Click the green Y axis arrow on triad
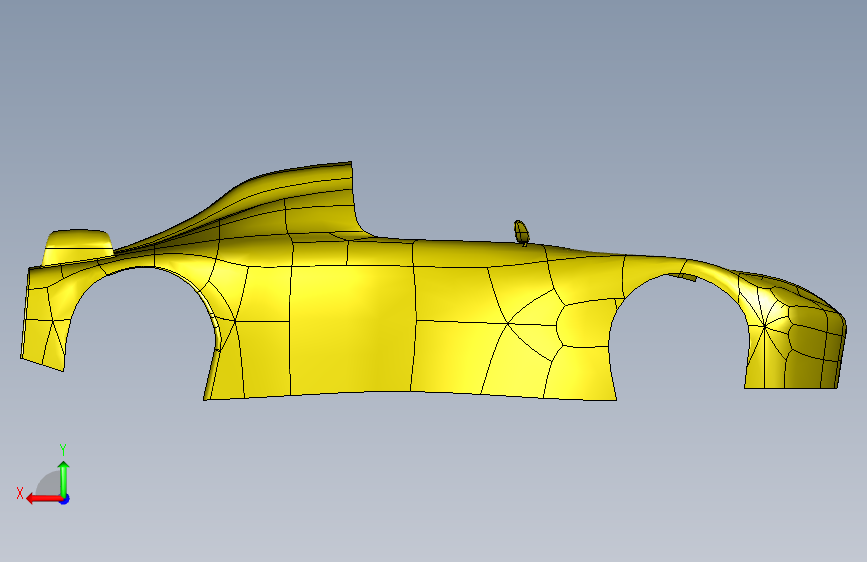Image resolution: width=867 pixels, height=562 pixels. [x=64, y=478]
